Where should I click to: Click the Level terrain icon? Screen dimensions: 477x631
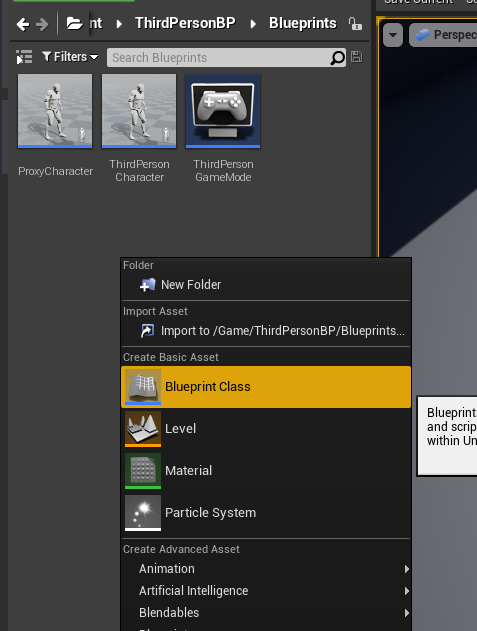pyautogui.click(x=143, y=429)
